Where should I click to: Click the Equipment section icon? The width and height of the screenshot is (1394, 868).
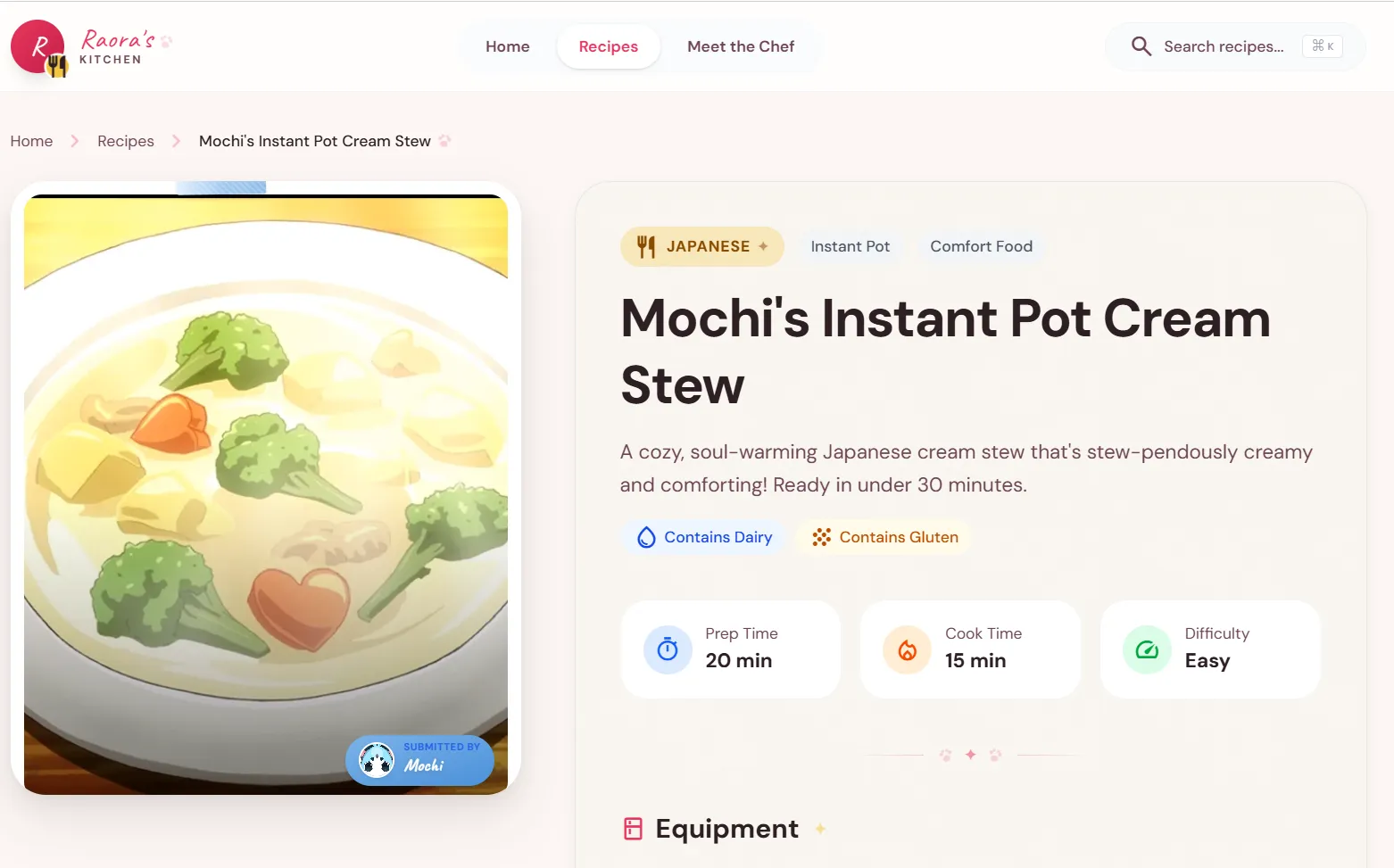(x=633, y=829)
